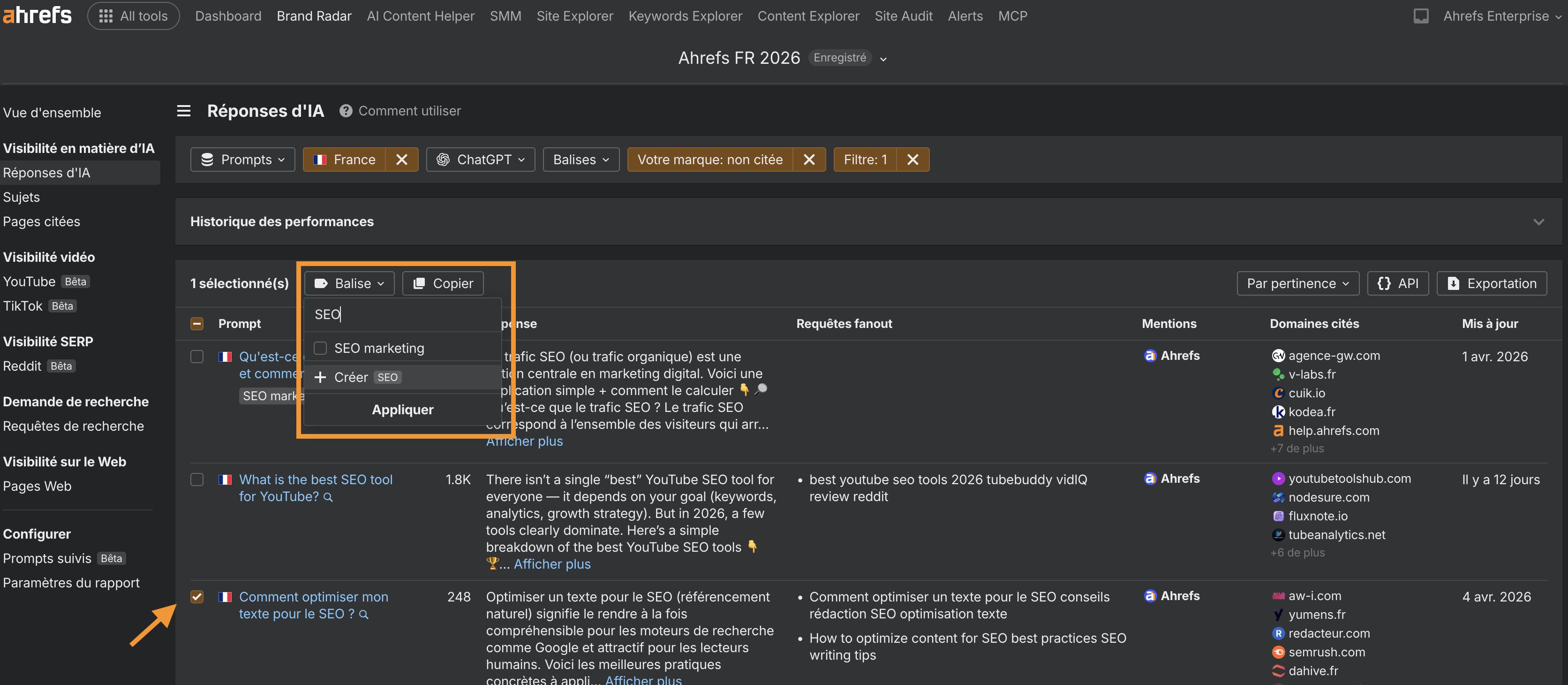1568x685 pixels.
Task: Click into the SEO tag search field
Action: pos(402,314)
